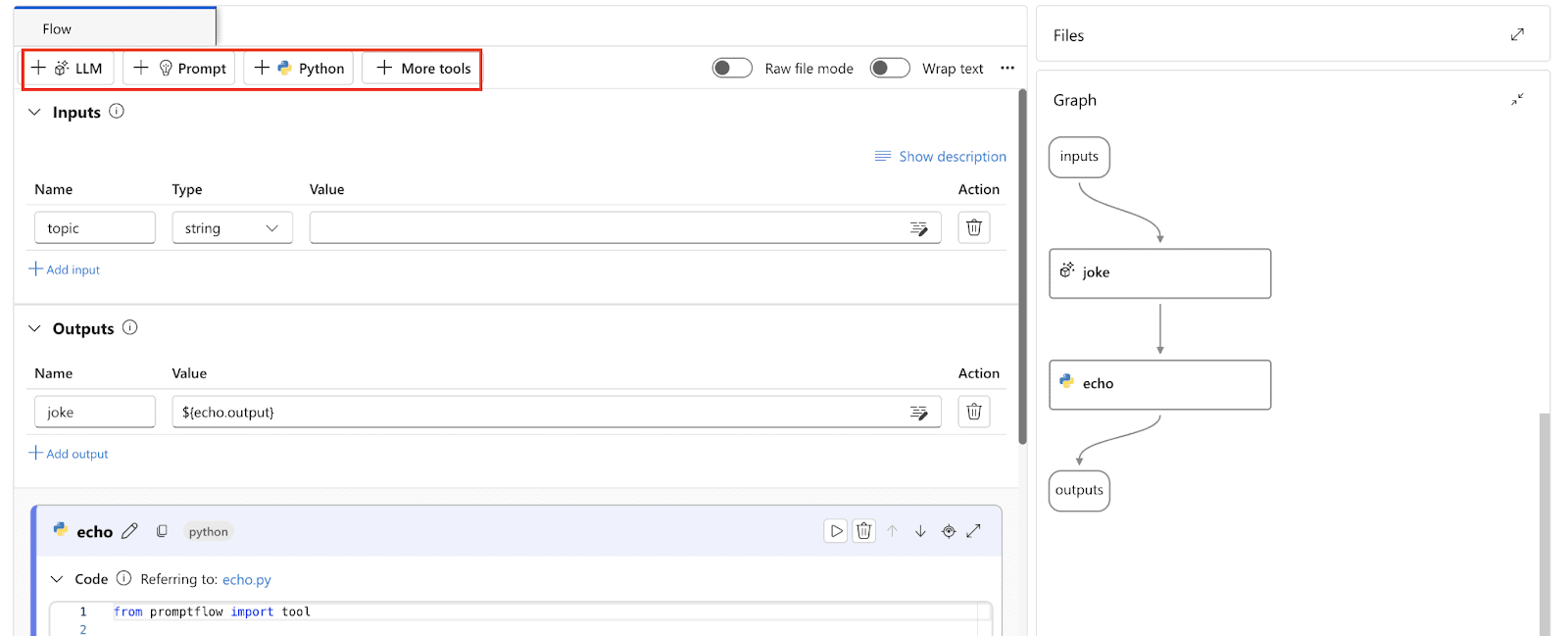Open the echo.py file link
Image resolution: width=1568 pixels, height=636 pixels.
247,579
